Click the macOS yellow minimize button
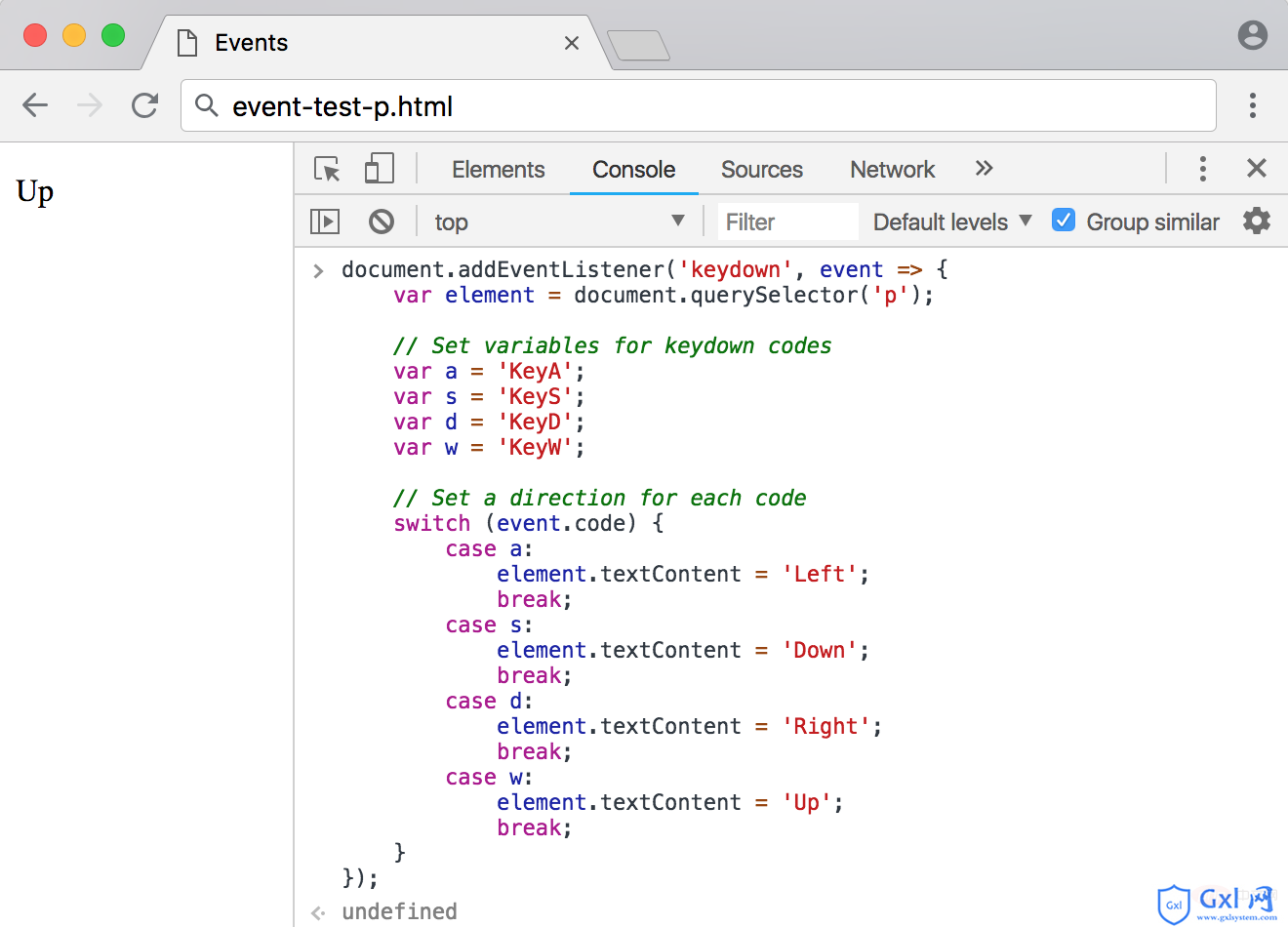Viewport: 1288px width, 927px height. click(x=74, y=35)
